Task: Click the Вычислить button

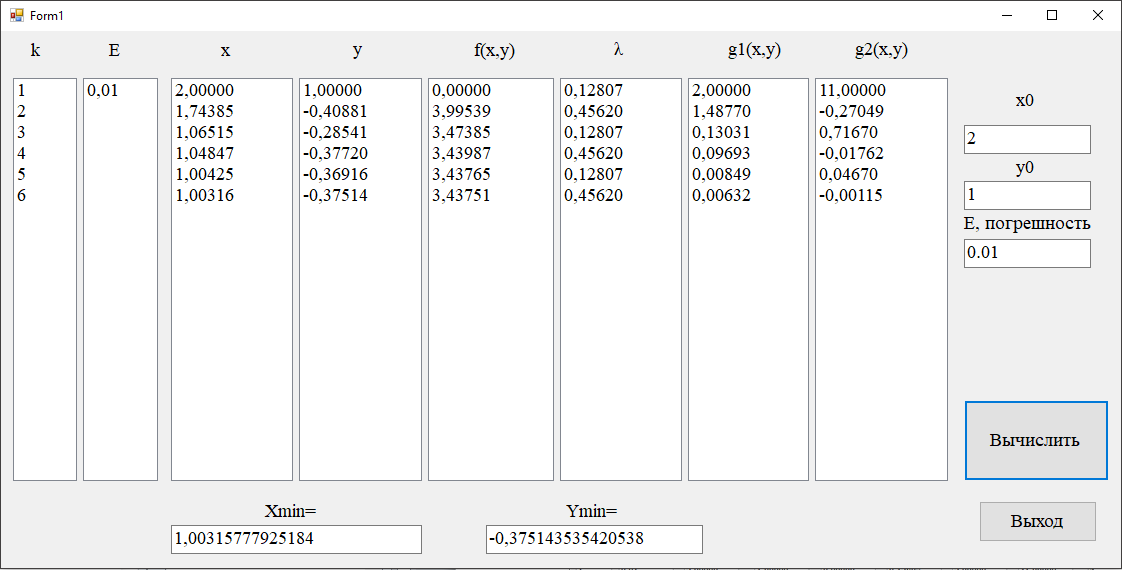Action: 1035,440
